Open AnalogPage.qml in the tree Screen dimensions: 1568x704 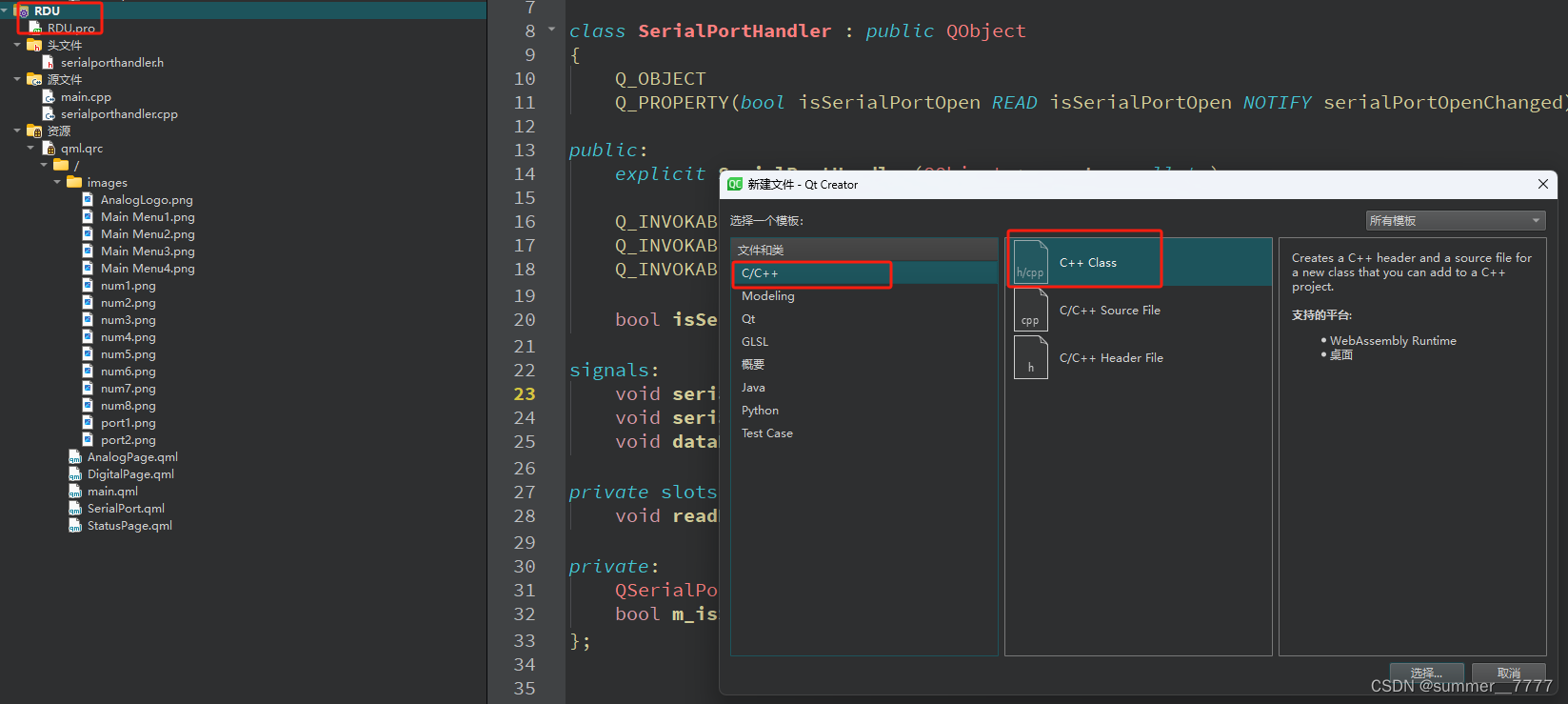tap(132, 457)
